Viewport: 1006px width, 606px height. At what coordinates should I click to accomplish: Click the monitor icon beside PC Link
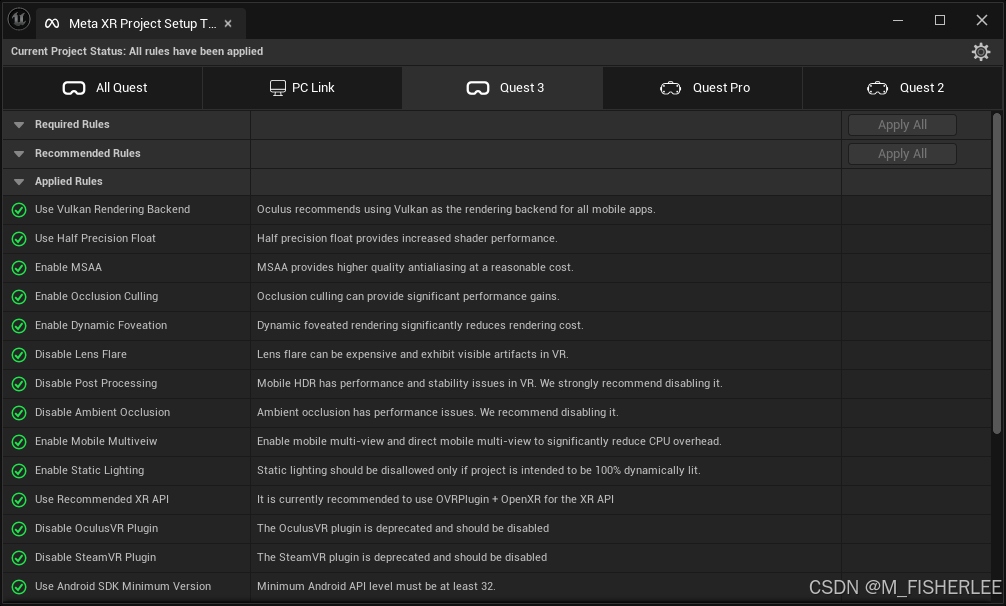pos(277,88)
